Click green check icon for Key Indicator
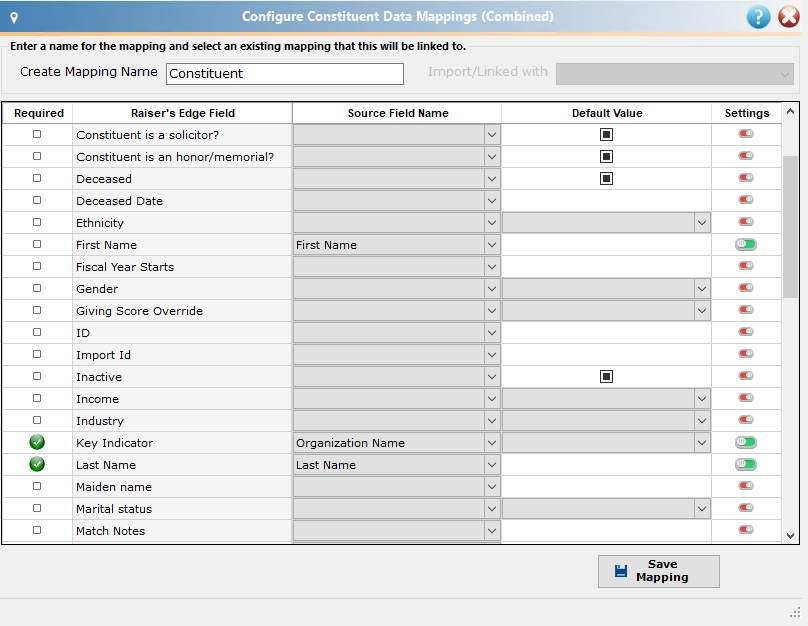The width and height of the screenshot is (808, 626). click(x=37, y=442)
